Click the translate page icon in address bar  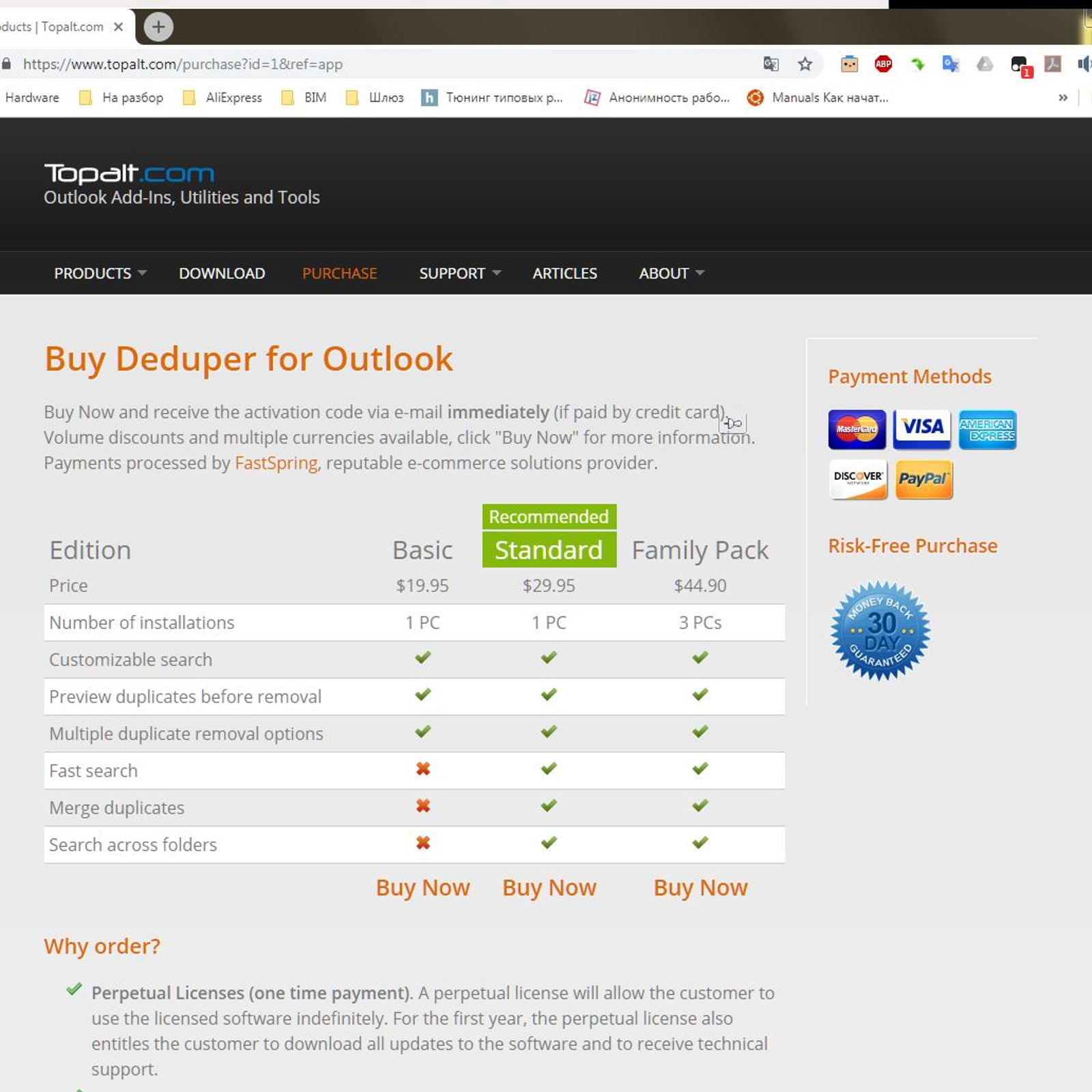pos(771,64)
